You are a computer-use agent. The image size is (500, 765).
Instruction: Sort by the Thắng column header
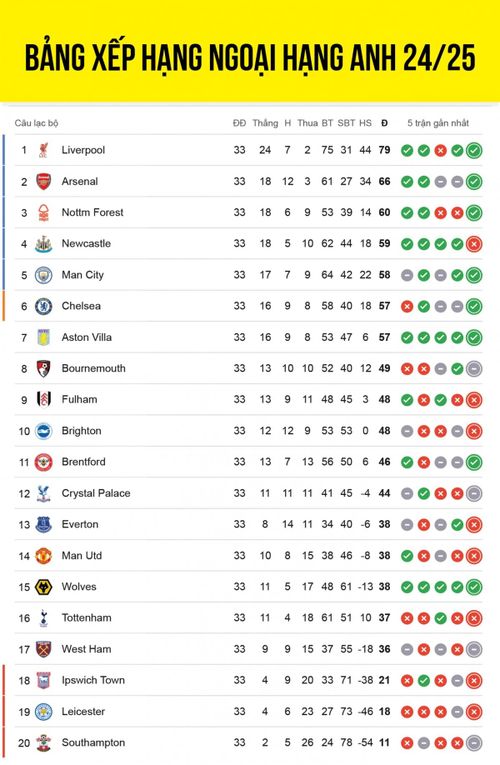click(x=265, y=123)
